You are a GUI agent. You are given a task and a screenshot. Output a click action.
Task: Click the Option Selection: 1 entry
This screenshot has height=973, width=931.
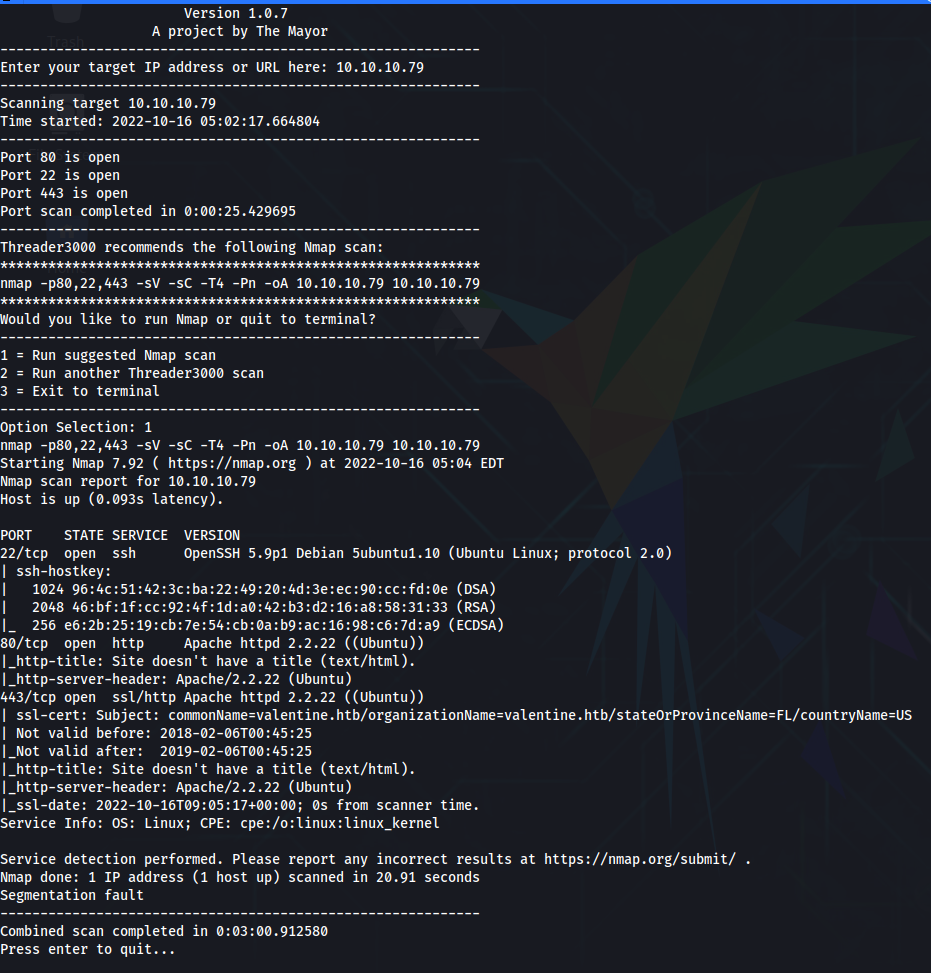(77, 427)
